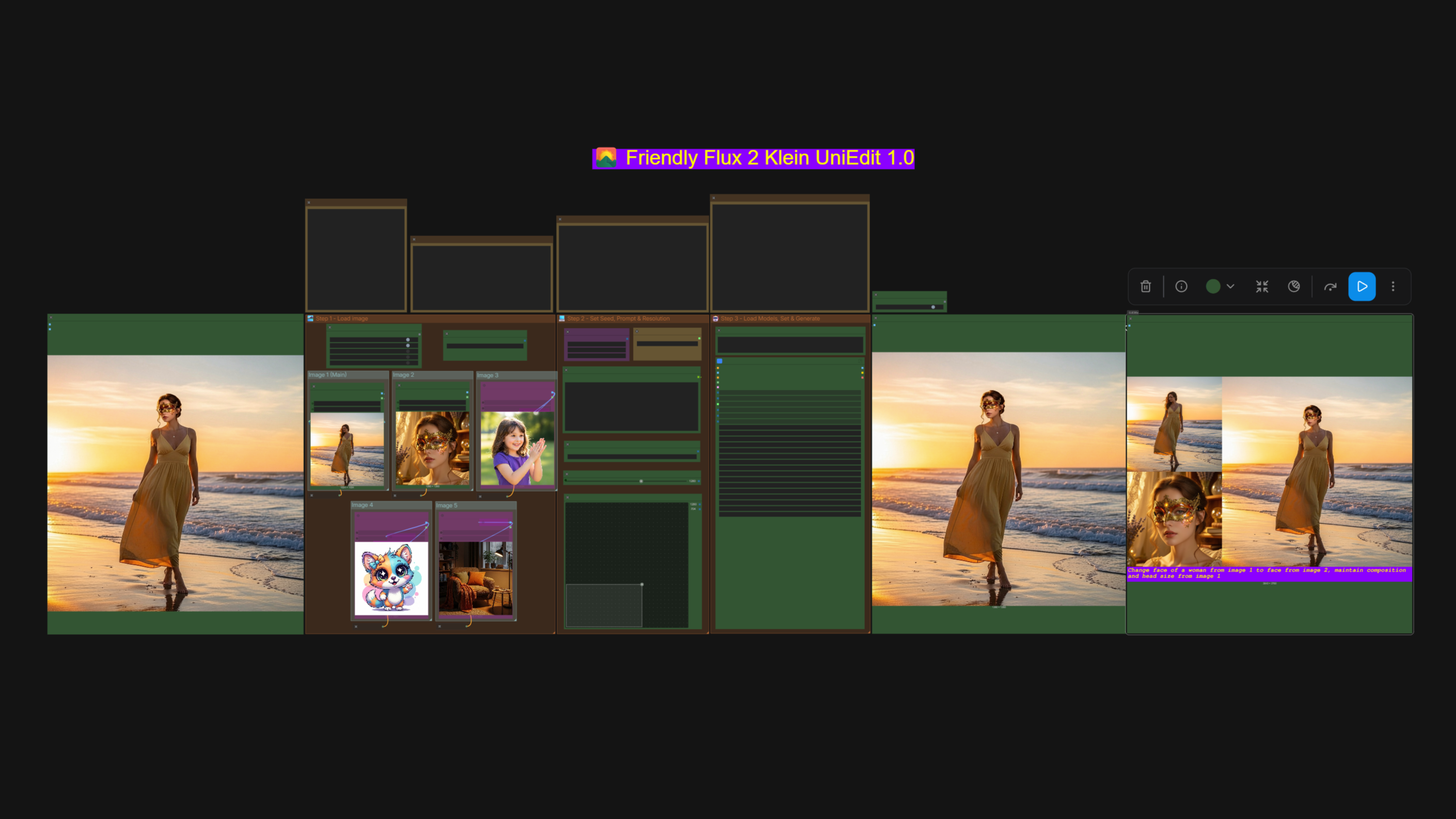Click the Image 4 group label

click(362, 506)
